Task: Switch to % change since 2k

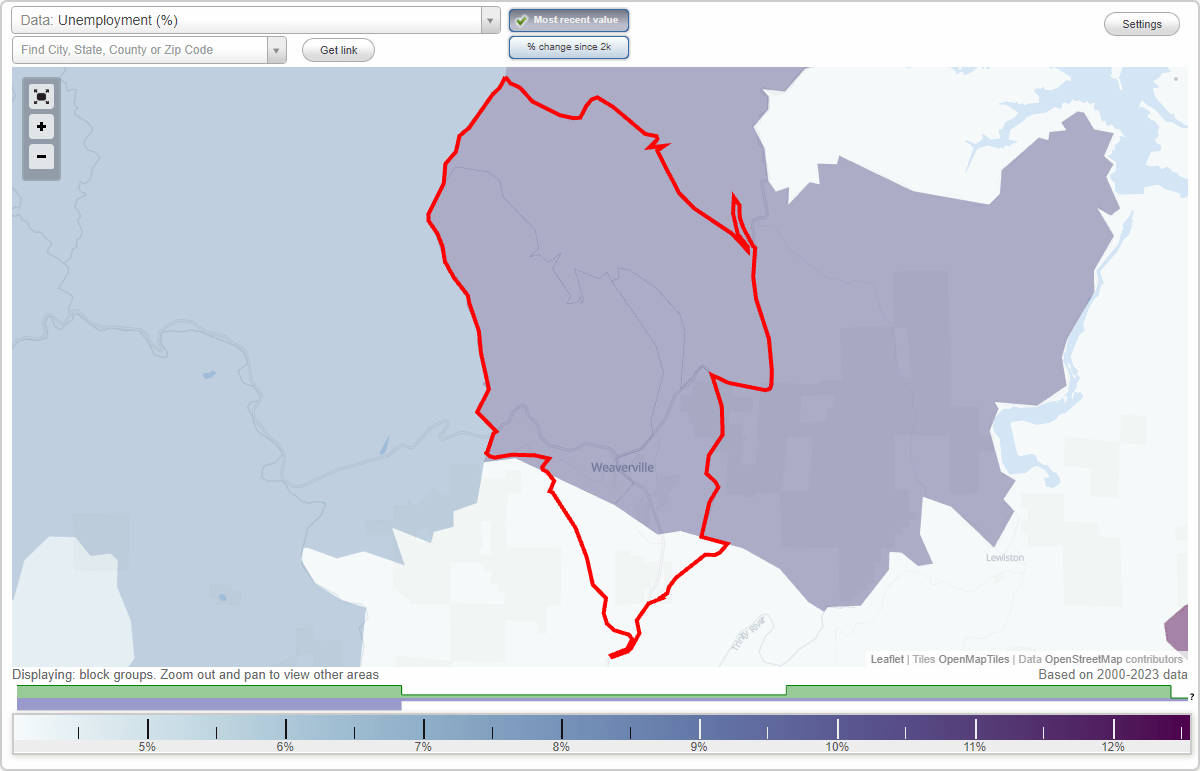Action: pyautogui.click(x=569, y=47)
